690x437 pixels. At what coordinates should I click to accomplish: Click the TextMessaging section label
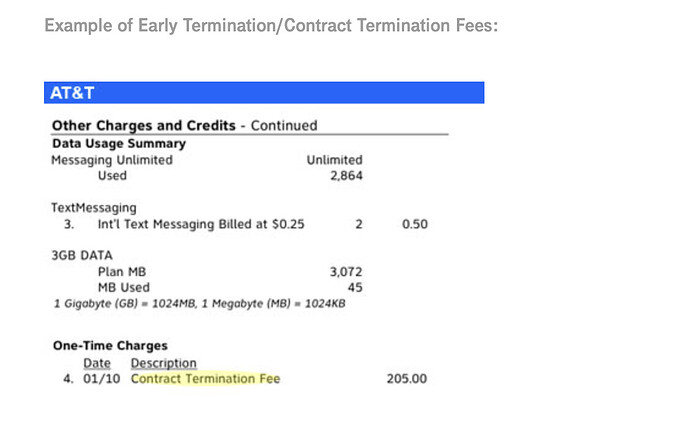[94, 208]
